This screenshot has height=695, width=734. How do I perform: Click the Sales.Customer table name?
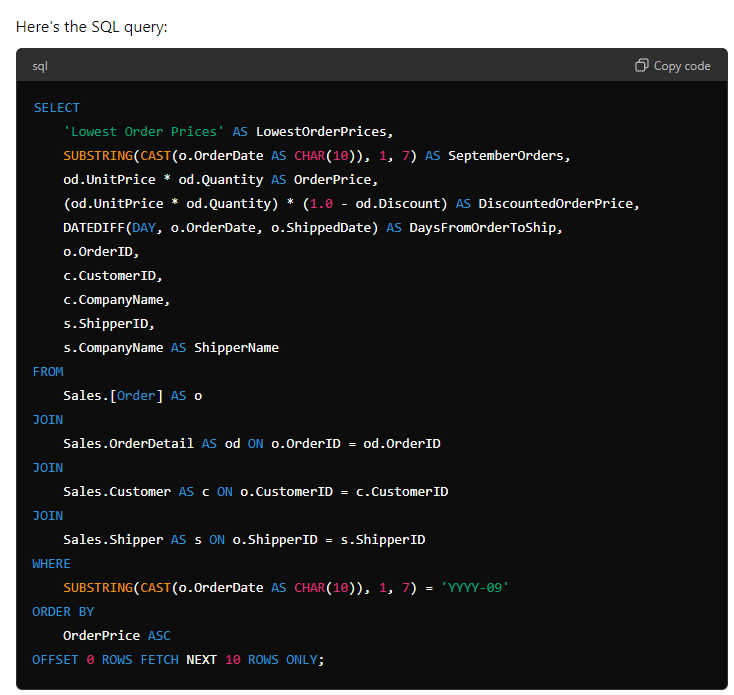coord(117,491)
